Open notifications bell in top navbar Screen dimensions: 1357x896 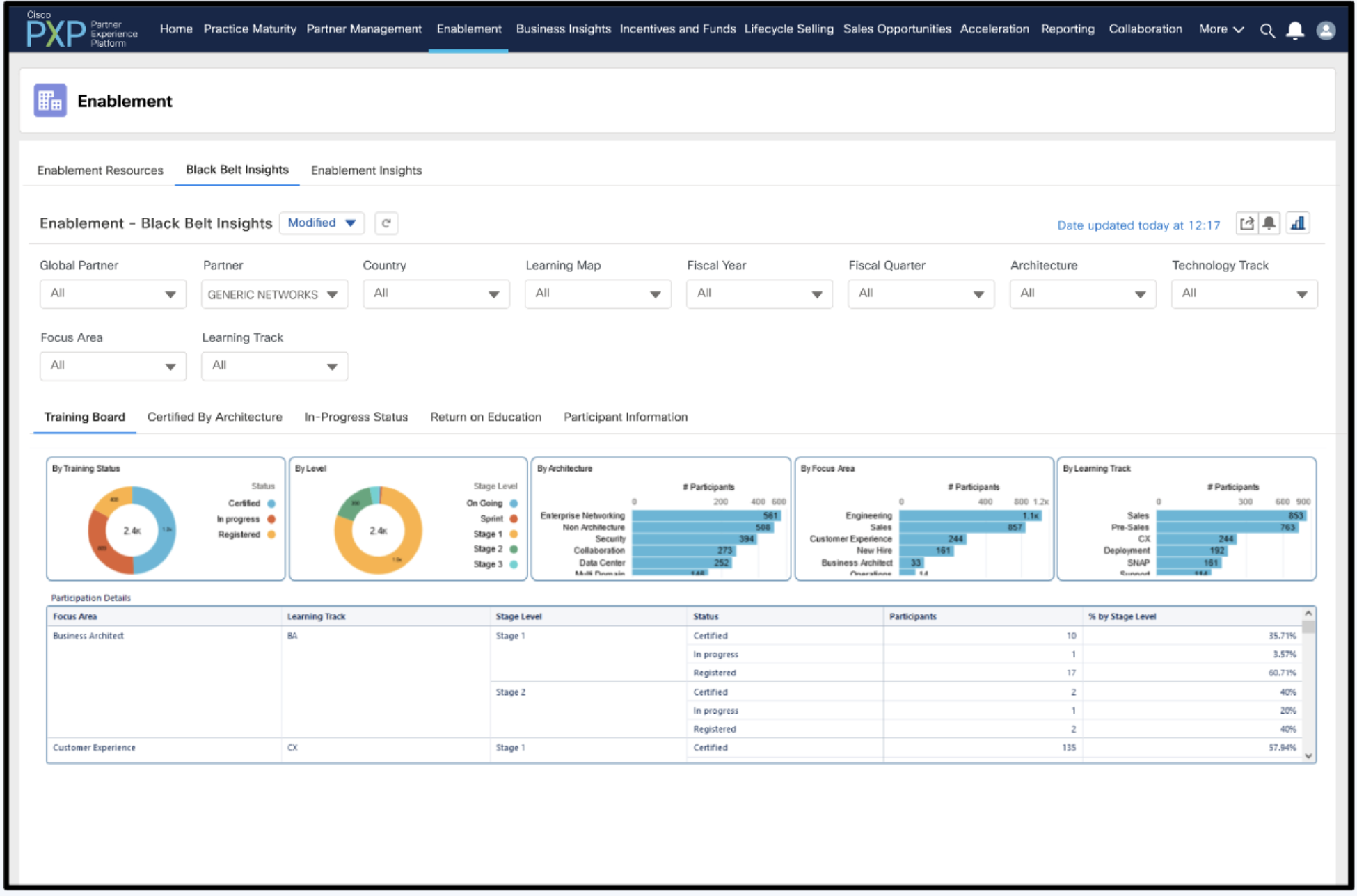(x=1294, y=31)
